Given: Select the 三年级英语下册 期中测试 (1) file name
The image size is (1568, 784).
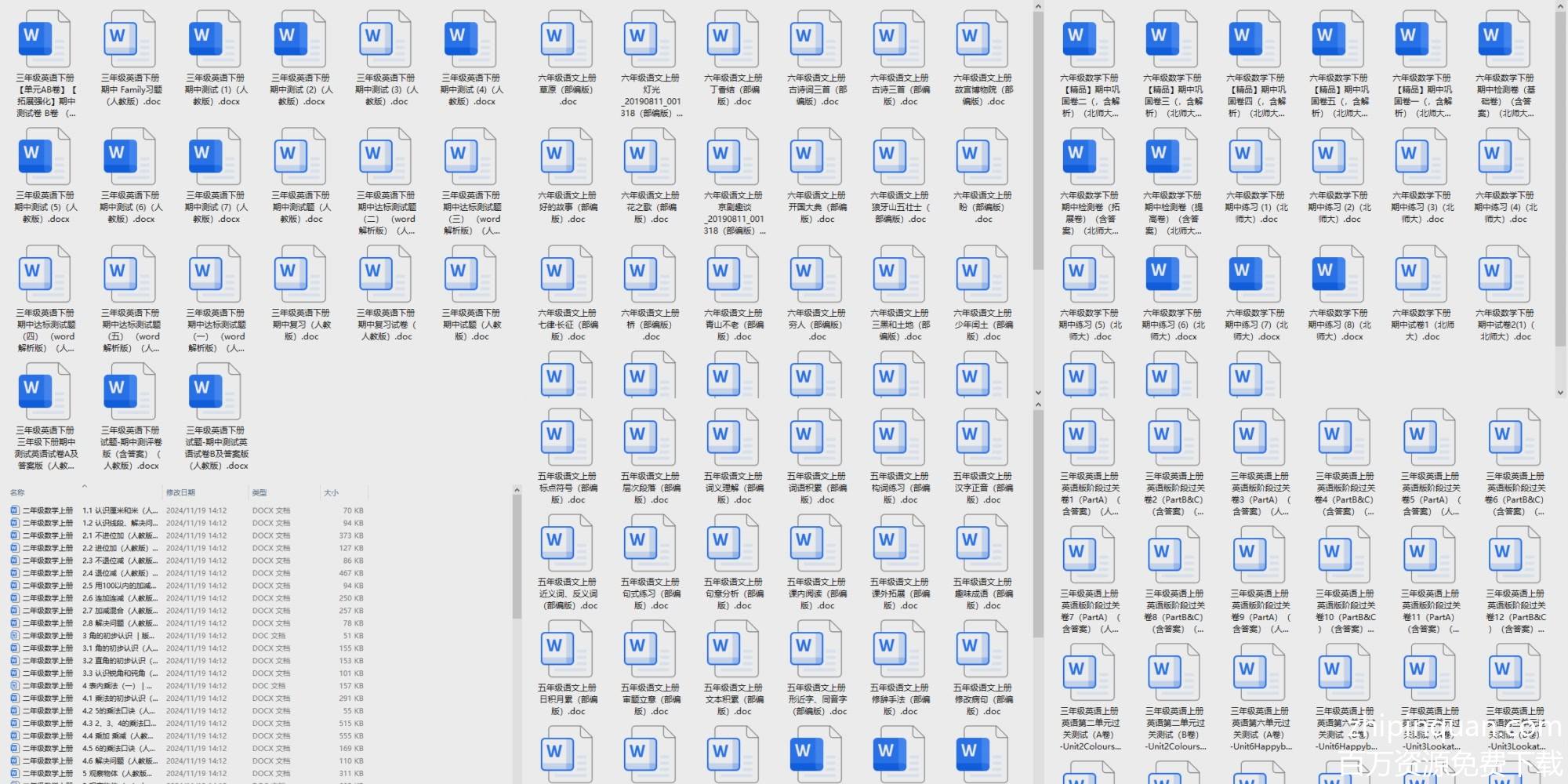Looking at the screenshot, I should [x=216, y=89].
